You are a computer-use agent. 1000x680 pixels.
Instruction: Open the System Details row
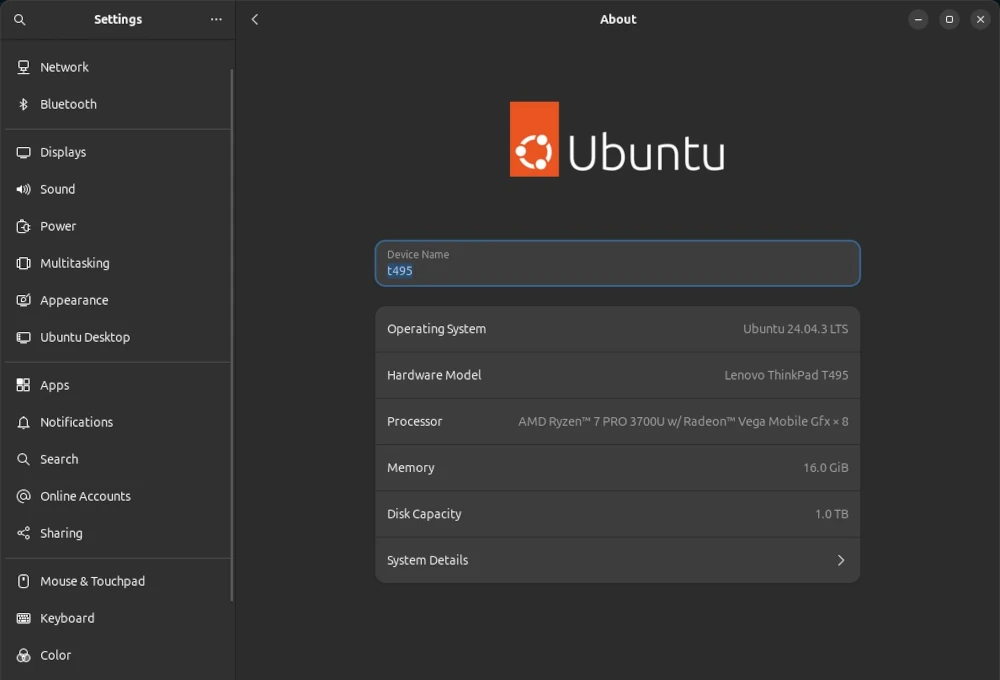coord(617,560)
